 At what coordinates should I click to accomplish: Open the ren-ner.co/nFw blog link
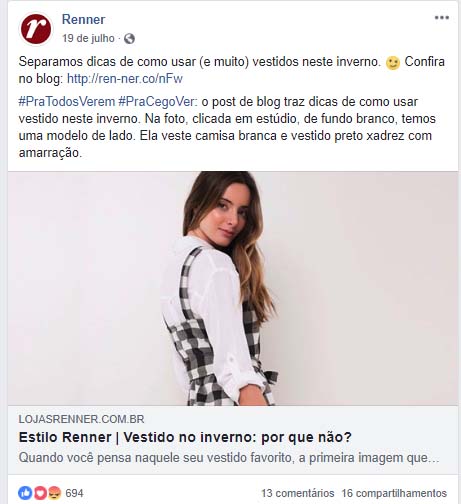click(125, 79)
